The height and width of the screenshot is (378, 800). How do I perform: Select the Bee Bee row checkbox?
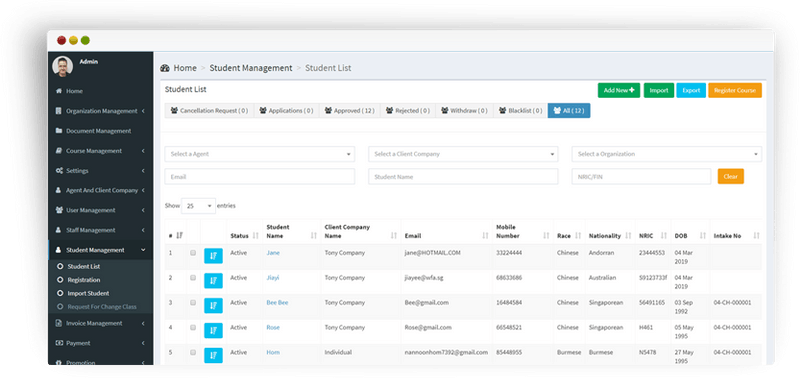(193, 303)
